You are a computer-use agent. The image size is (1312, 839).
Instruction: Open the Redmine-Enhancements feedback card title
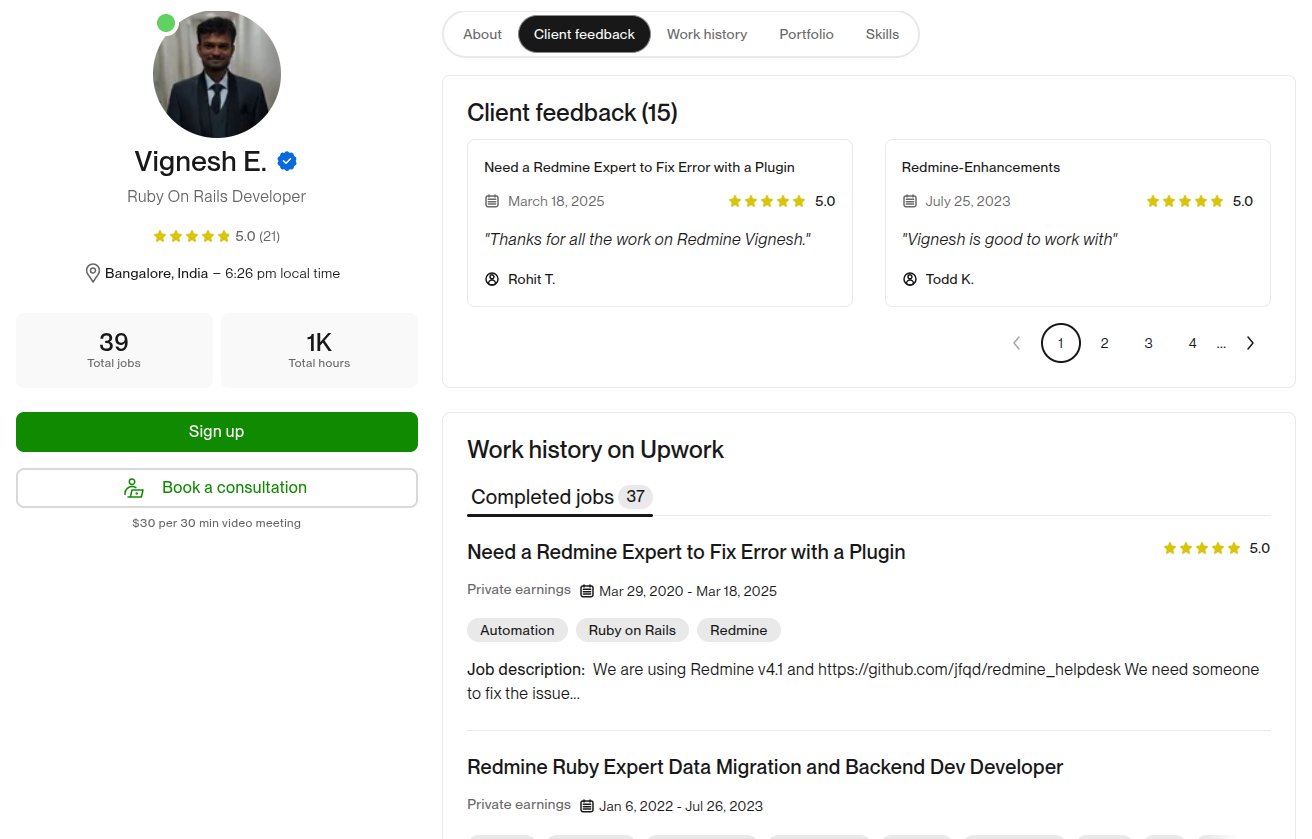pyautogui.click(x=981, y=167)
